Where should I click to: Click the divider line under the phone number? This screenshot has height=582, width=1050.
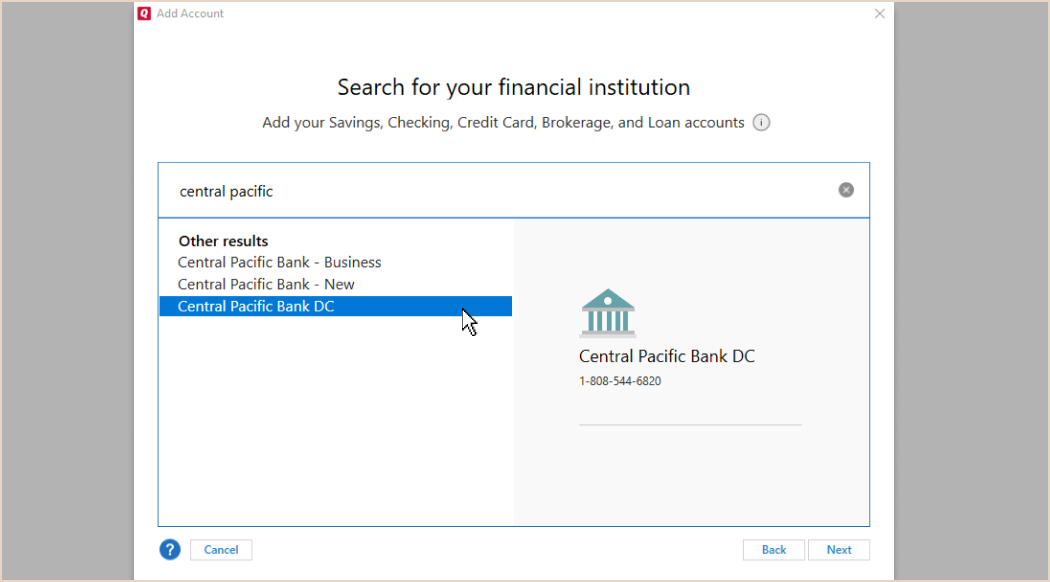pyautogui.click(x=690, y=425)
